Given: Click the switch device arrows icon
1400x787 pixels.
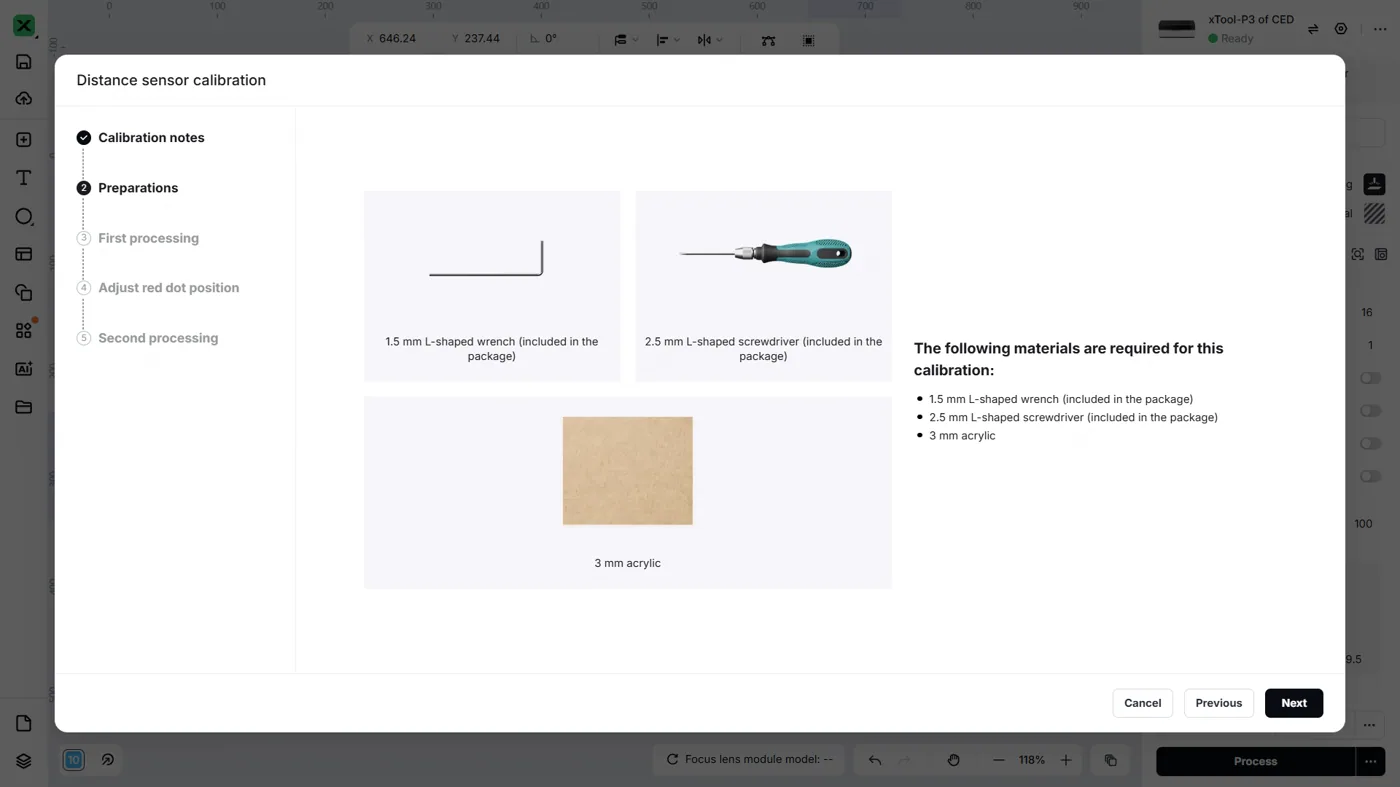Looking at the screenshot, I should 1313,29.
